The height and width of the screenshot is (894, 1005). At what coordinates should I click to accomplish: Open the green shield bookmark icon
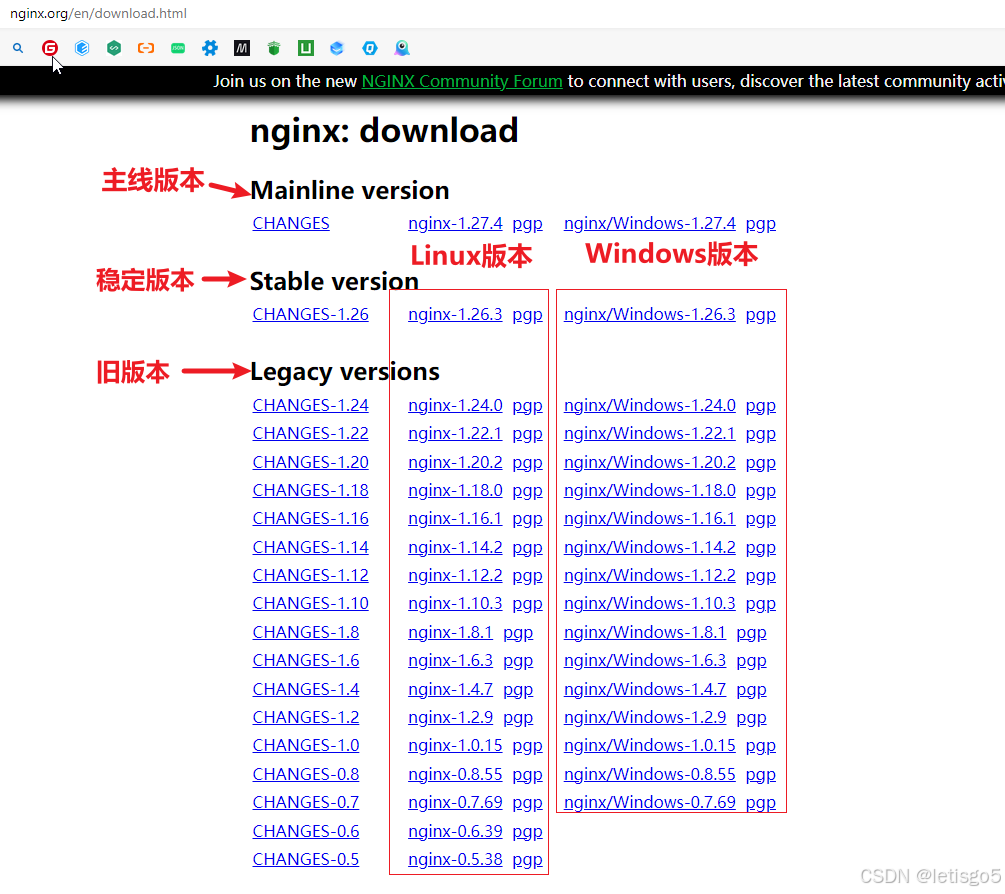pos(274,48)
